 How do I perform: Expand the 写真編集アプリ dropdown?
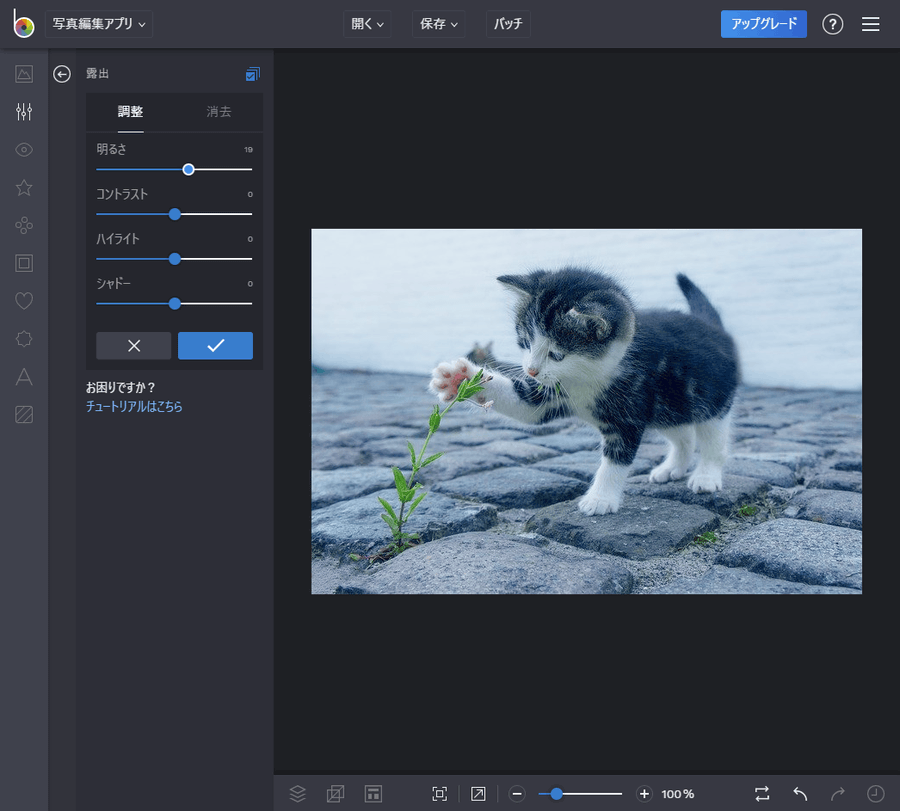point(99,24)
